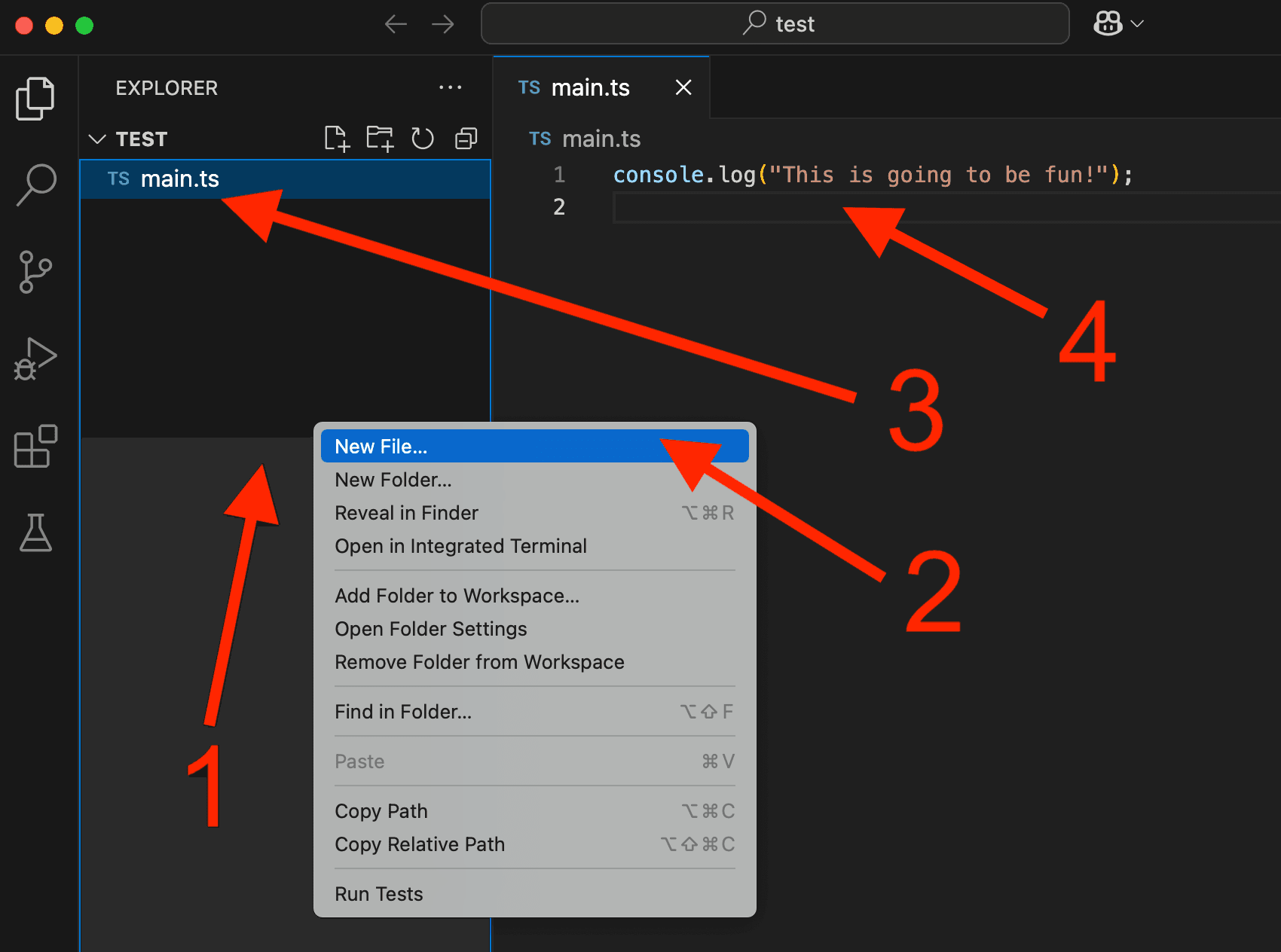Click the back navigation arrow
Image resolution: width=1281 pixels, height=952 pixels.
[x=396, y=23]
